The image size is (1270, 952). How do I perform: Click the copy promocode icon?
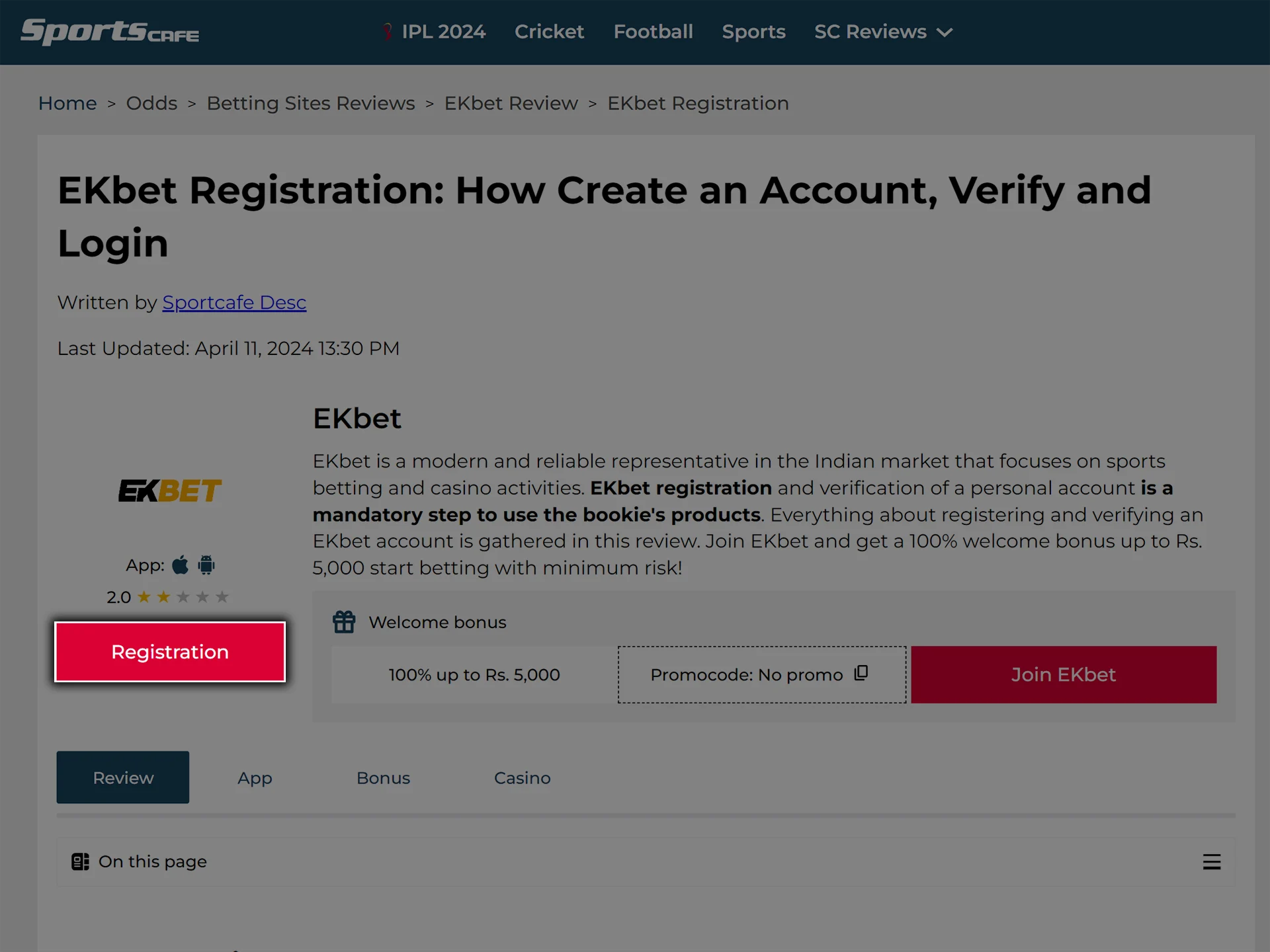862,673
